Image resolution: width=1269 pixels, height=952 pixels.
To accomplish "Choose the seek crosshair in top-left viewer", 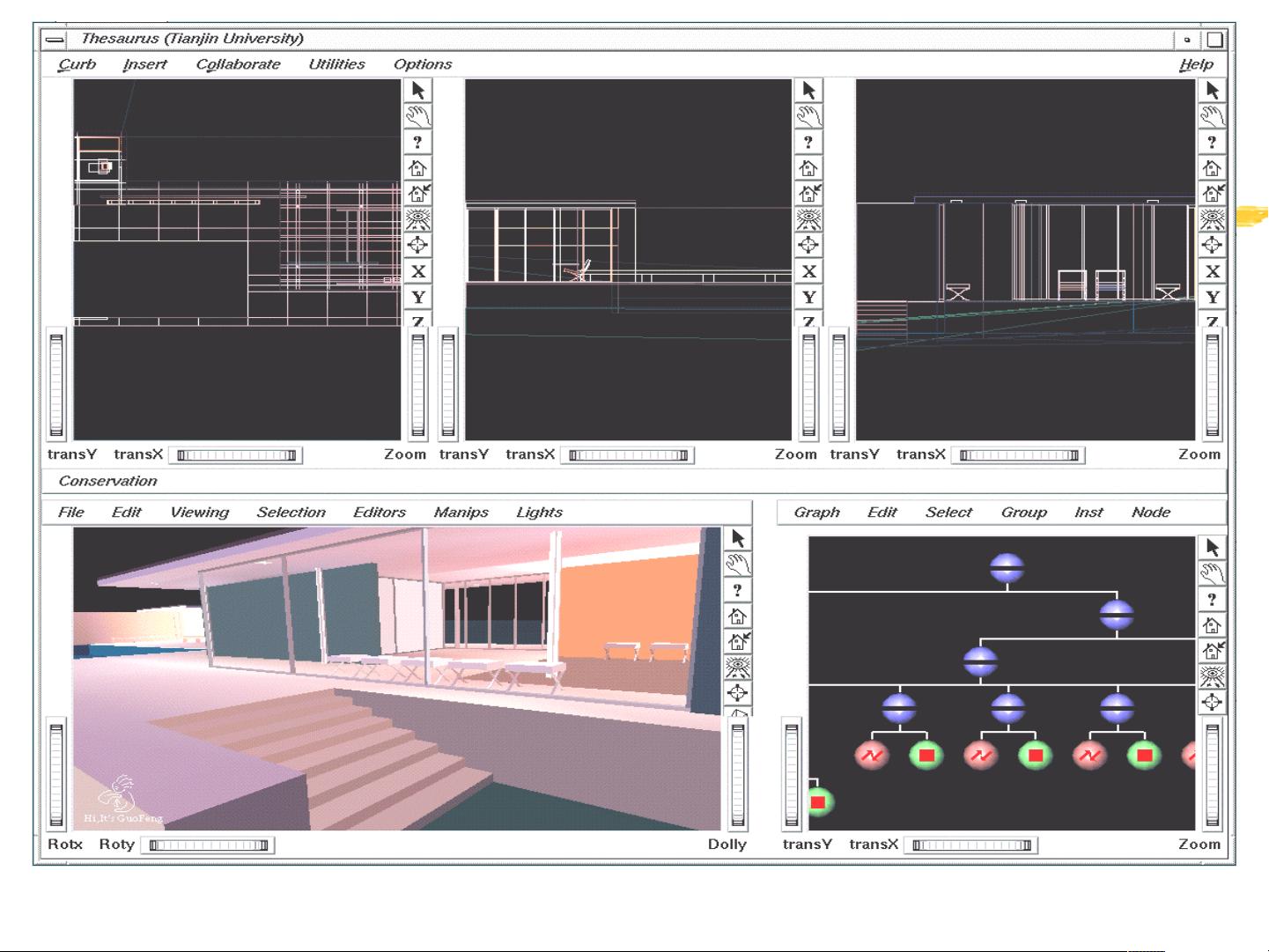I will tap(417, 245).
